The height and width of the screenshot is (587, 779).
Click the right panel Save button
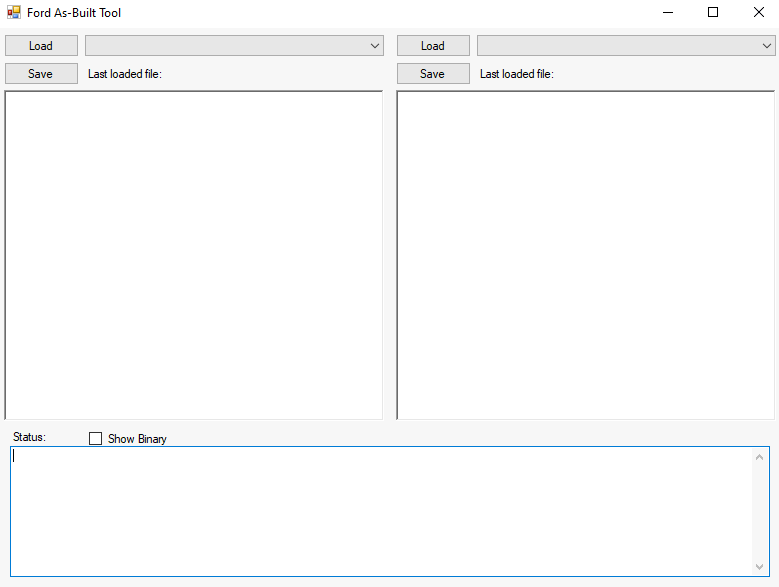[x=433, y=73]
